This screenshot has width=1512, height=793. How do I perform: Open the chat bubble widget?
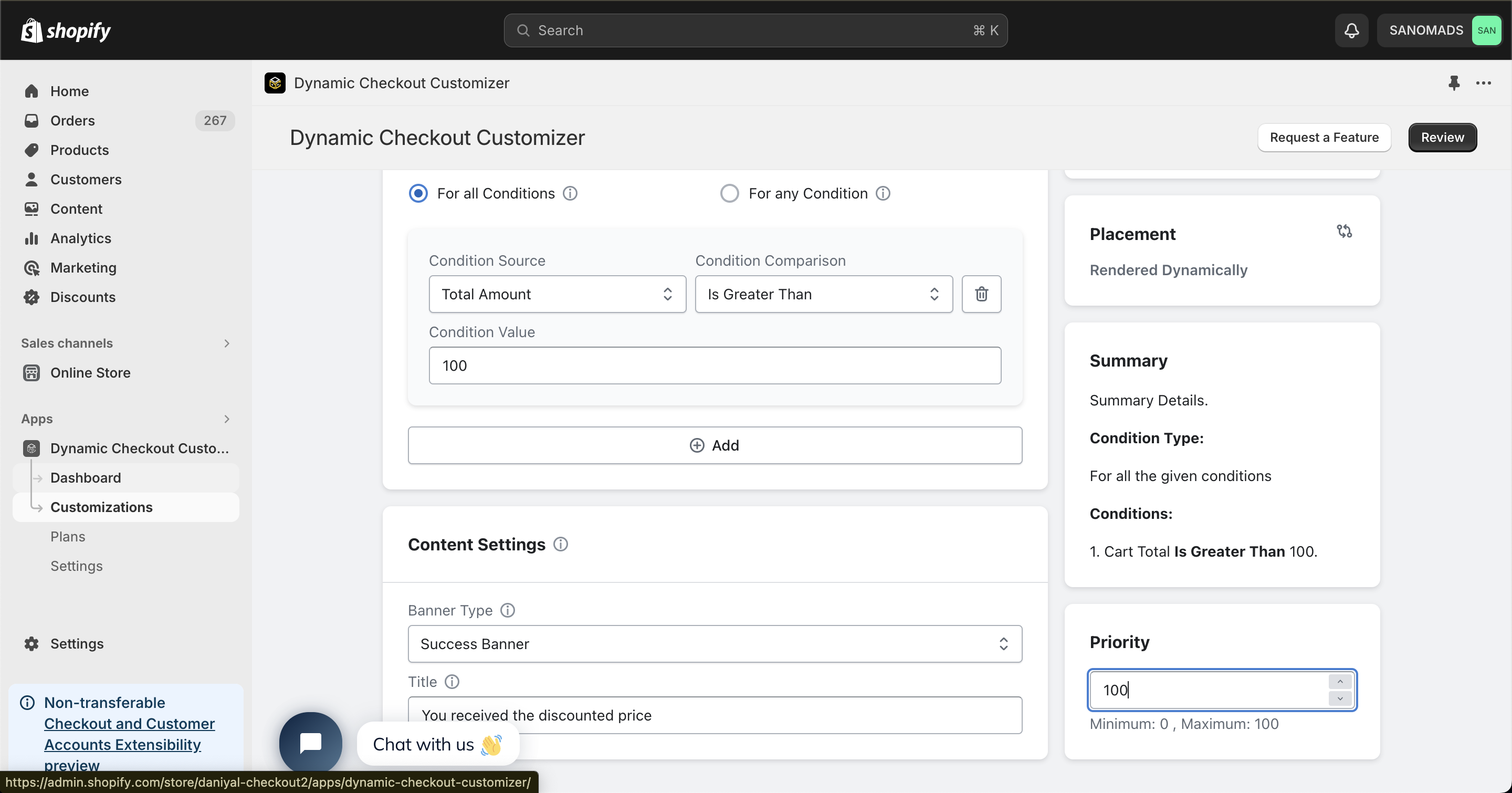coord(310,743)
